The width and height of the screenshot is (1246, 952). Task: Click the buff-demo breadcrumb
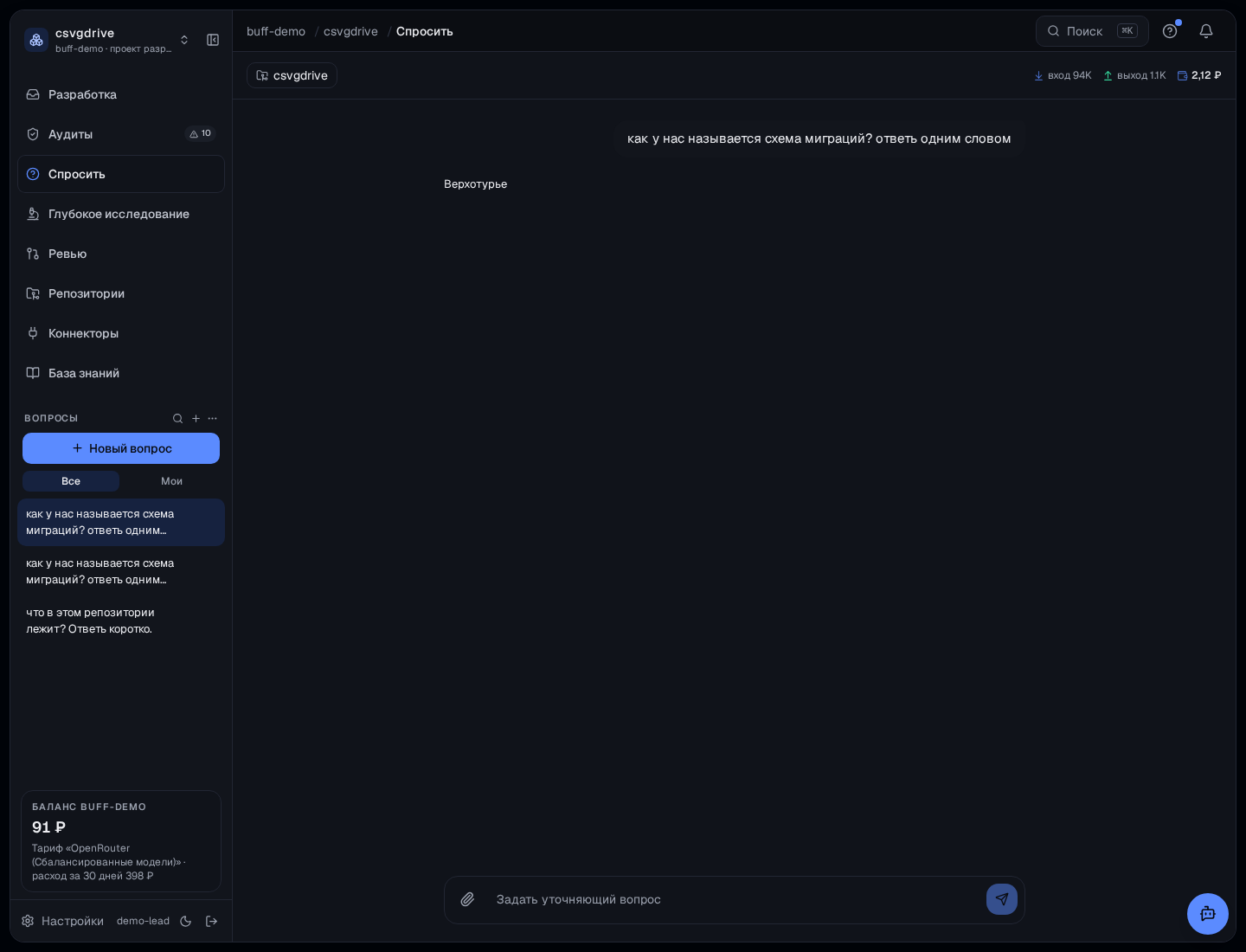coord(276,31)
